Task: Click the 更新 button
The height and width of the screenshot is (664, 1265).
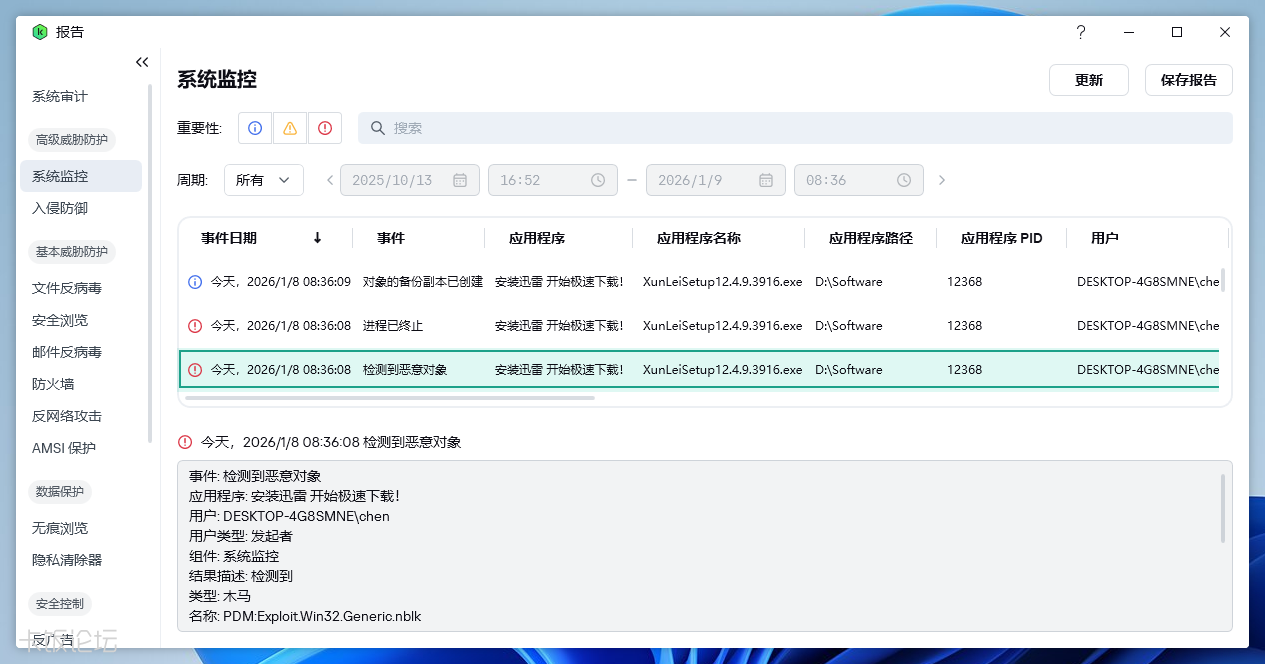Action: [1088, 80]
